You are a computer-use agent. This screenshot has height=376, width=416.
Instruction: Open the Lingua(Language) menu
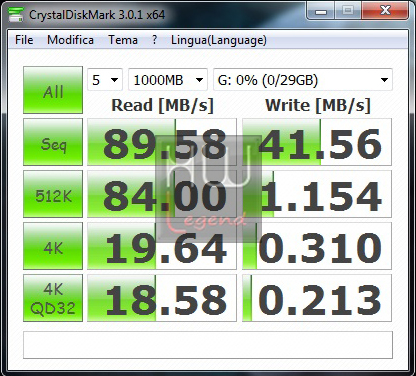[x=219, y=40]
